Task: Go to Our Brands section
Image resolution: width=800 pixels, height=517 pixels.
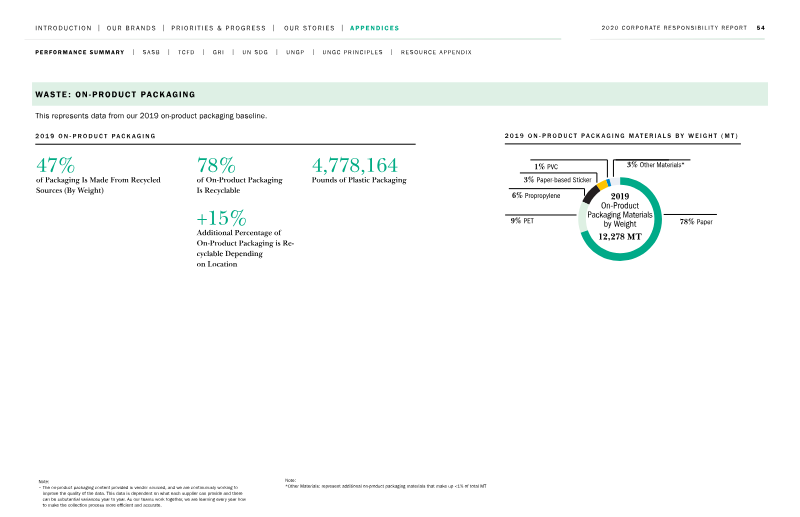Action: pyautogui.click(x=131, y=28)
